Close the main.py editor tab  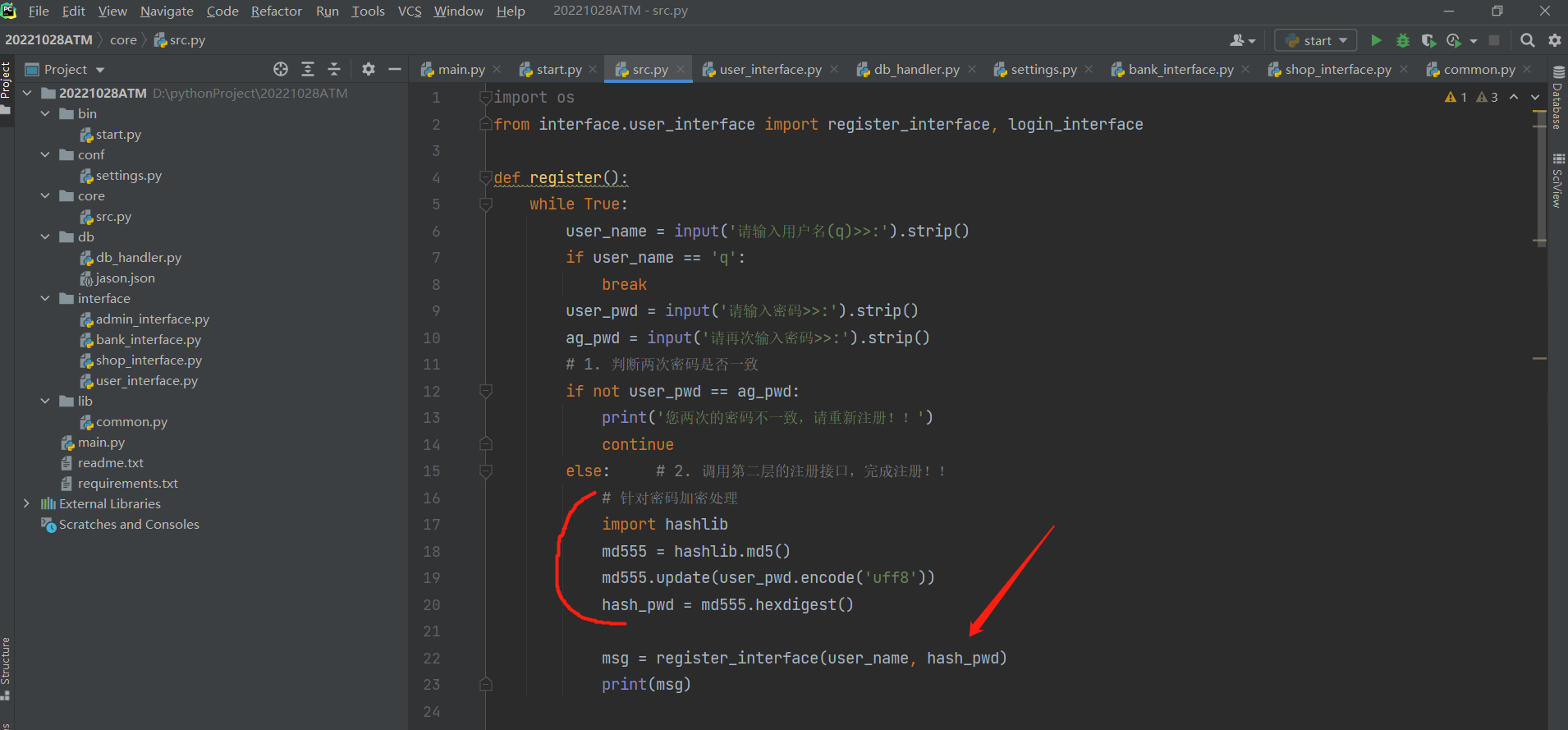[497, 70]
